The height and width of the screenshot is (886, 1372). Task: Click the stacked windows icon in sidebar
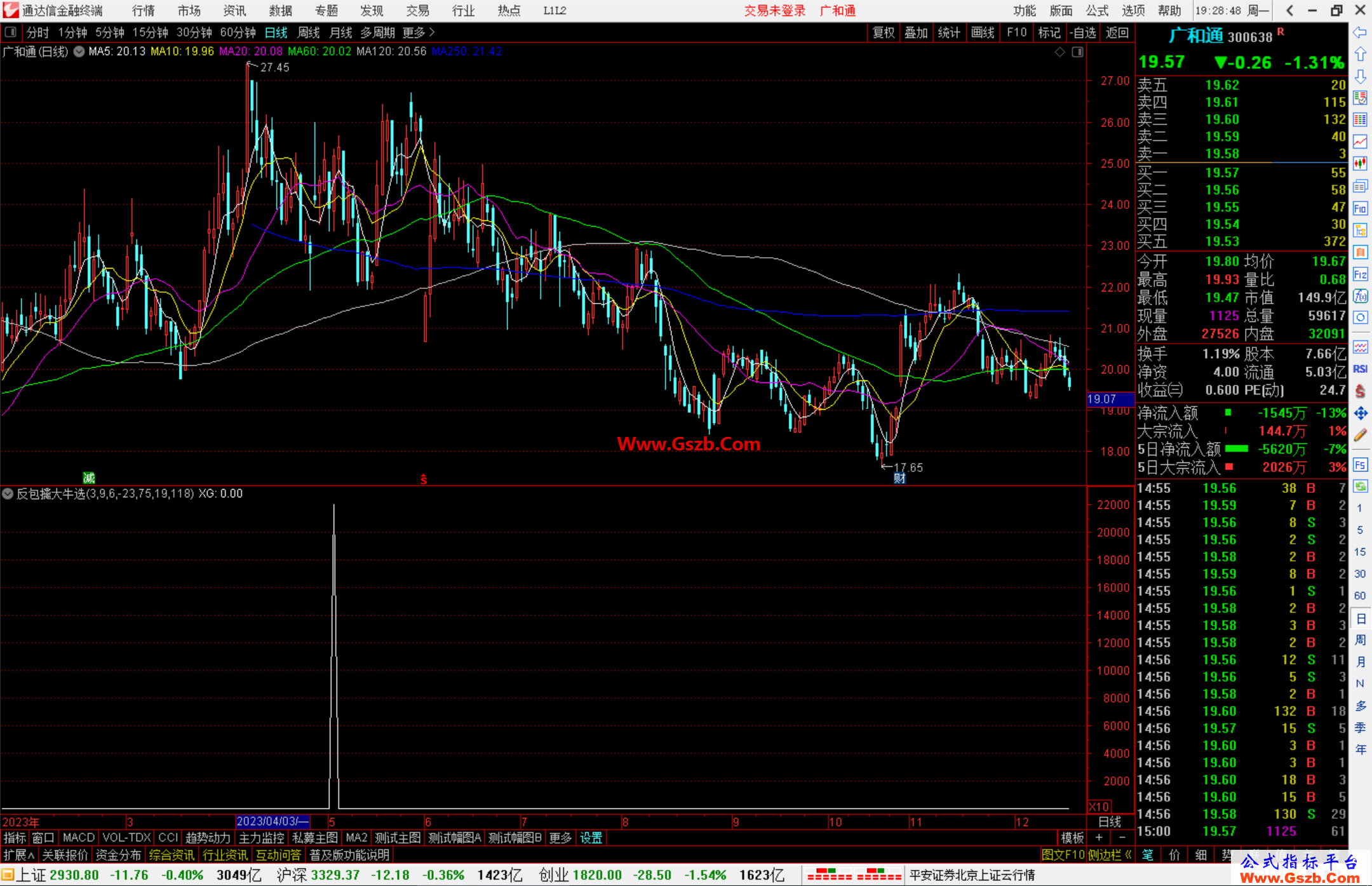click(1360, 186)
